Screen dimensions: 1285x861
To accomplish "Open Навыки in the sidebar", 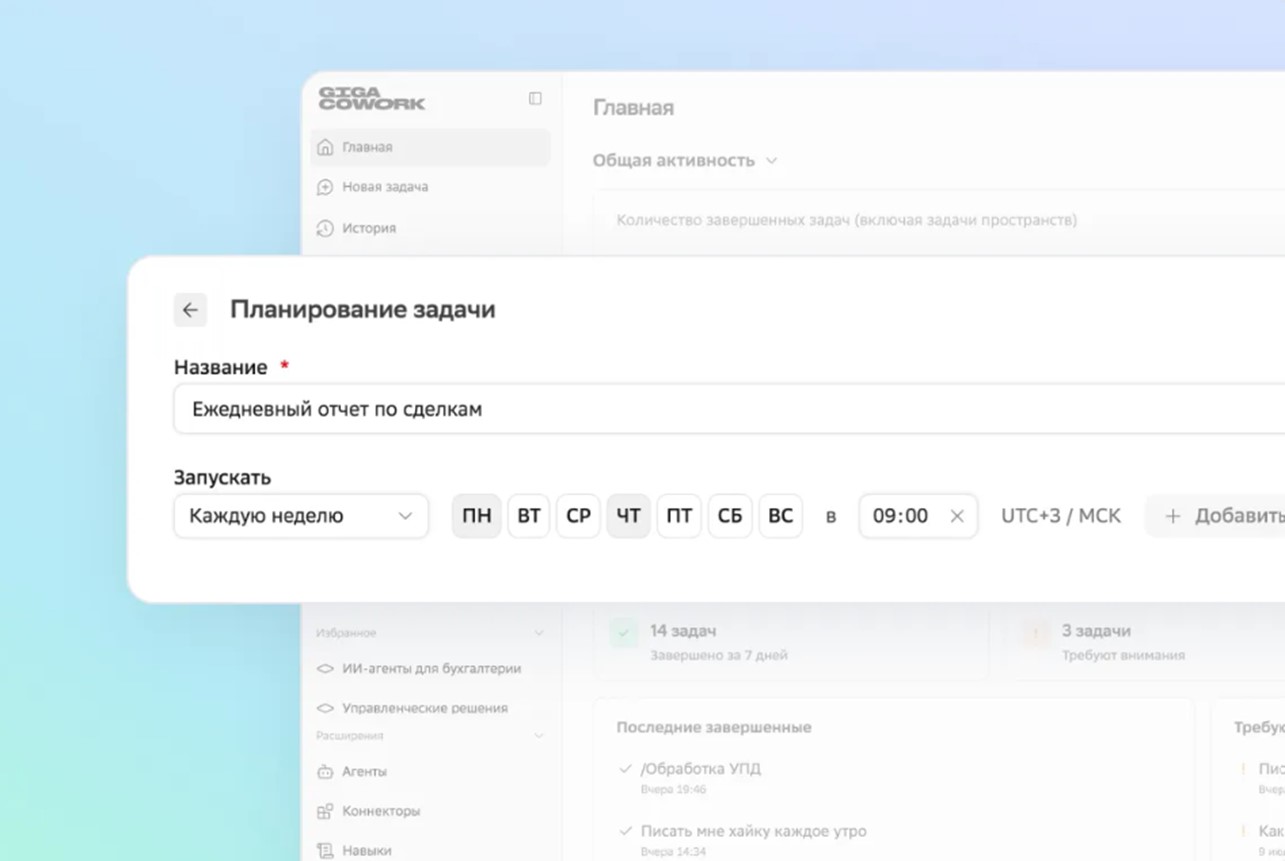I will point(430,851).
